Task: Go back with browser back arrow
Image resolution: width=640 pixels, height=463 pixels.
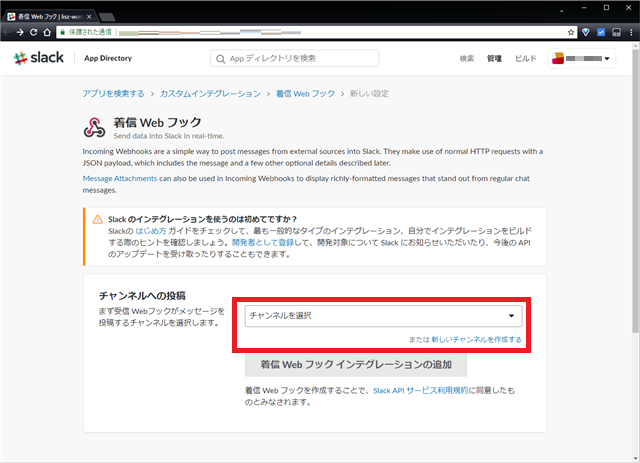Action: coord(7,32)
